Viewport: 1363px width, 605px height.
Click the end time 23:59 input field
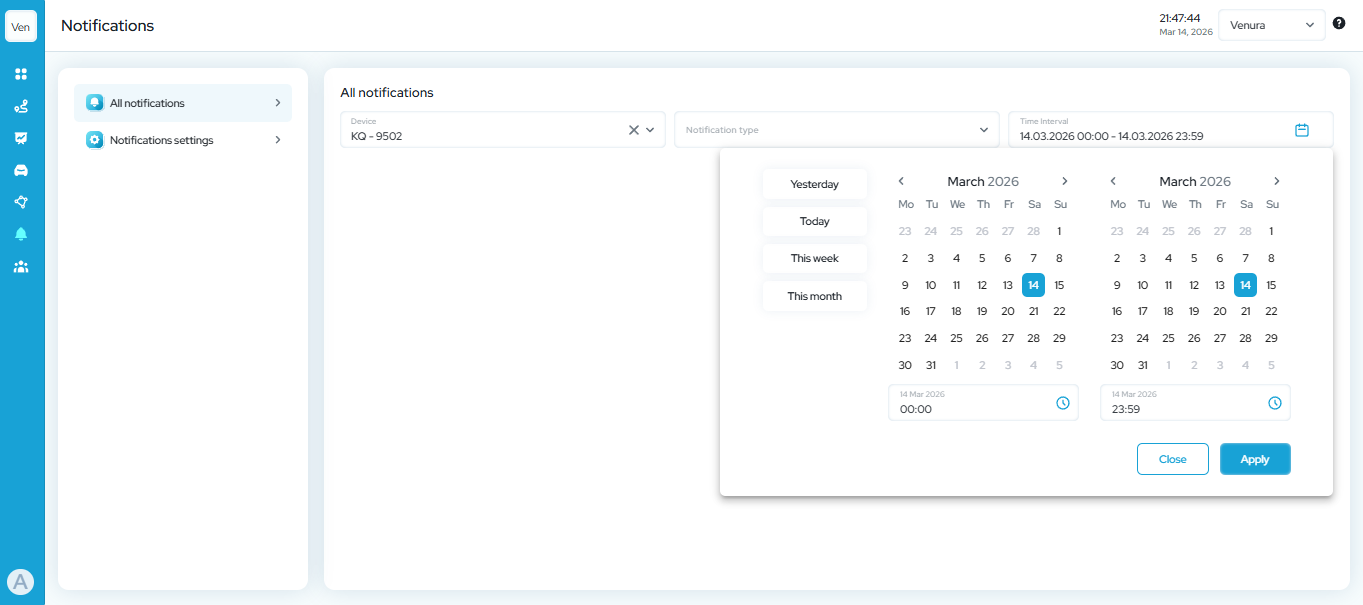pyautogui.click(x=1180, y=409)
